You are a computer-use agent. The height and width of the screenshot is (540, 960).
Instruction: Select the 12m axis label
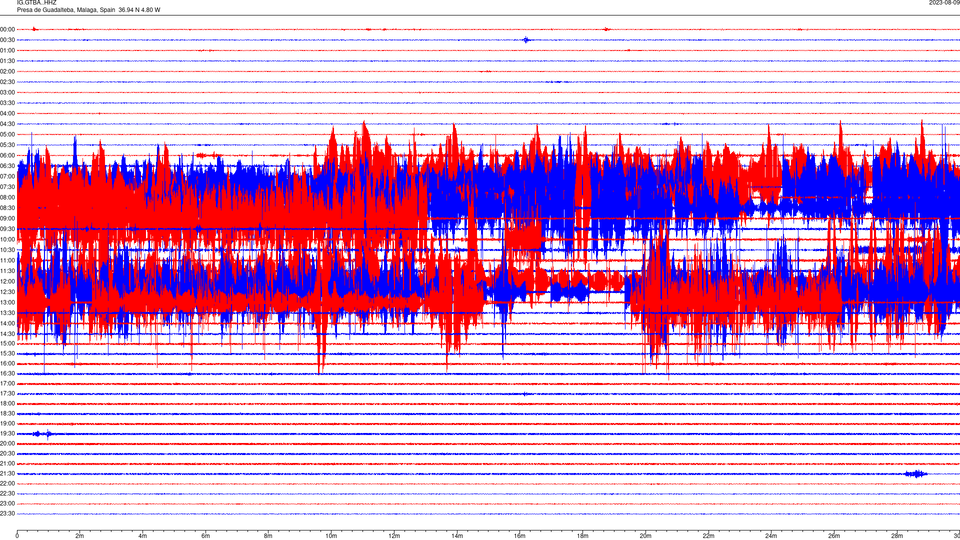pyautogui.click(x=394, y=536)
